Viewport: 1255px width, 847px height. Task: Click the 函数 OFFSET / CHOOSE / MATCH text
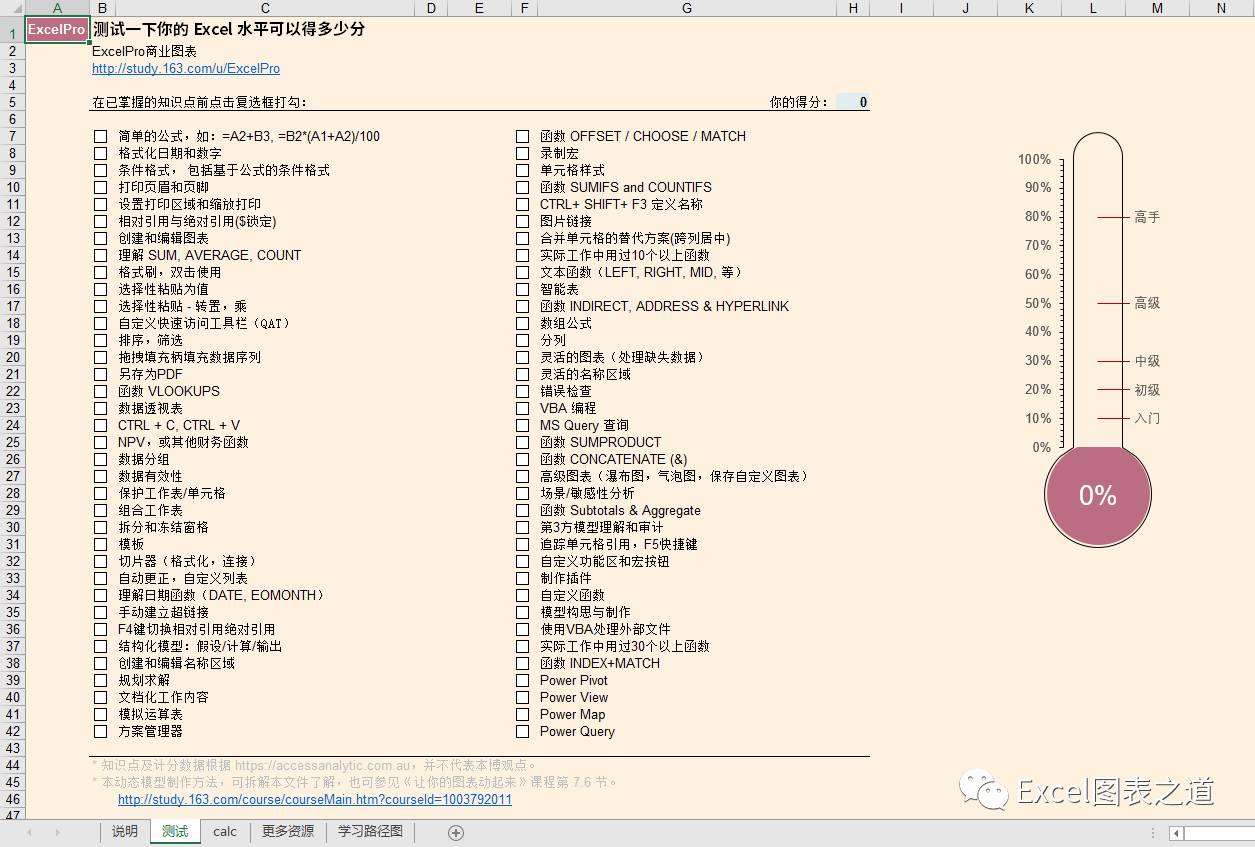pos(643,136)
